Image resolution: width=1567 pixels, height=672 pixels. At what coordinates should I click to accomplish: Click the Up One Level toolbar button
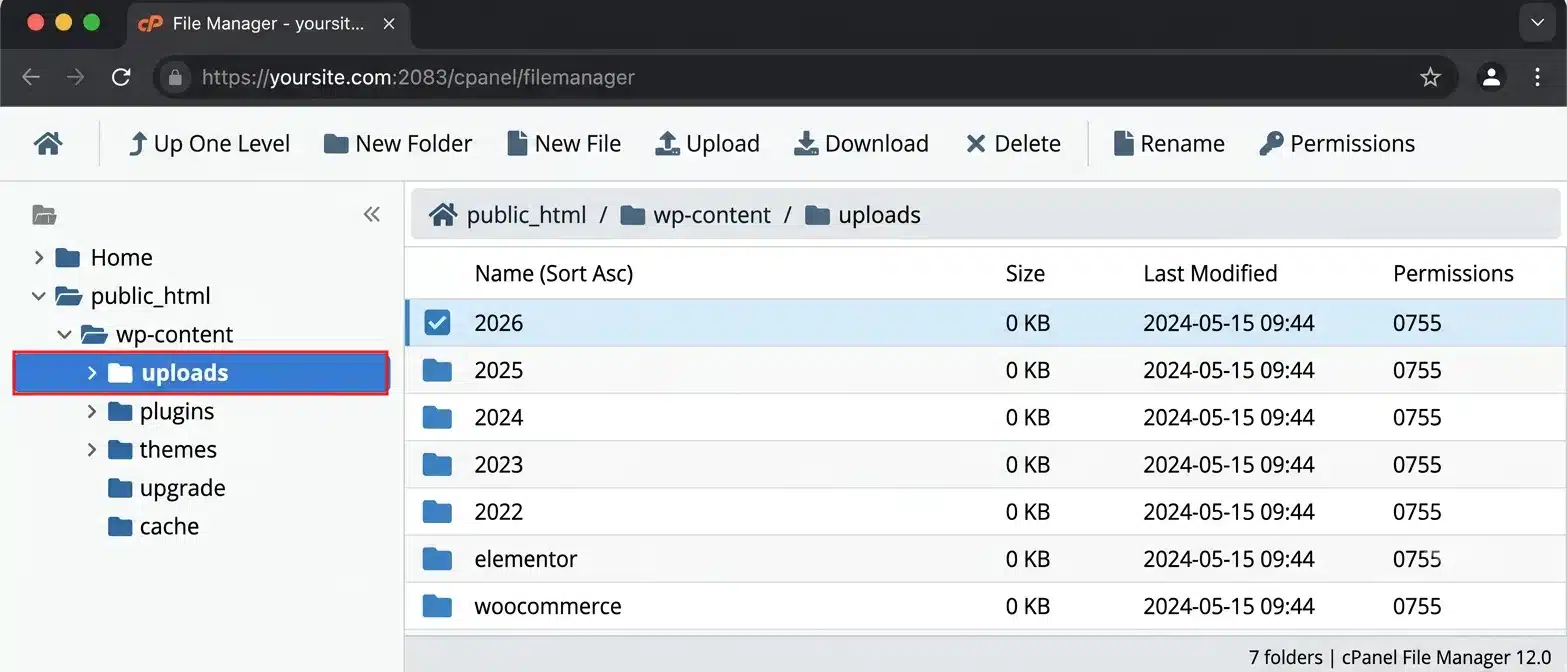click(x=210, y=144)
